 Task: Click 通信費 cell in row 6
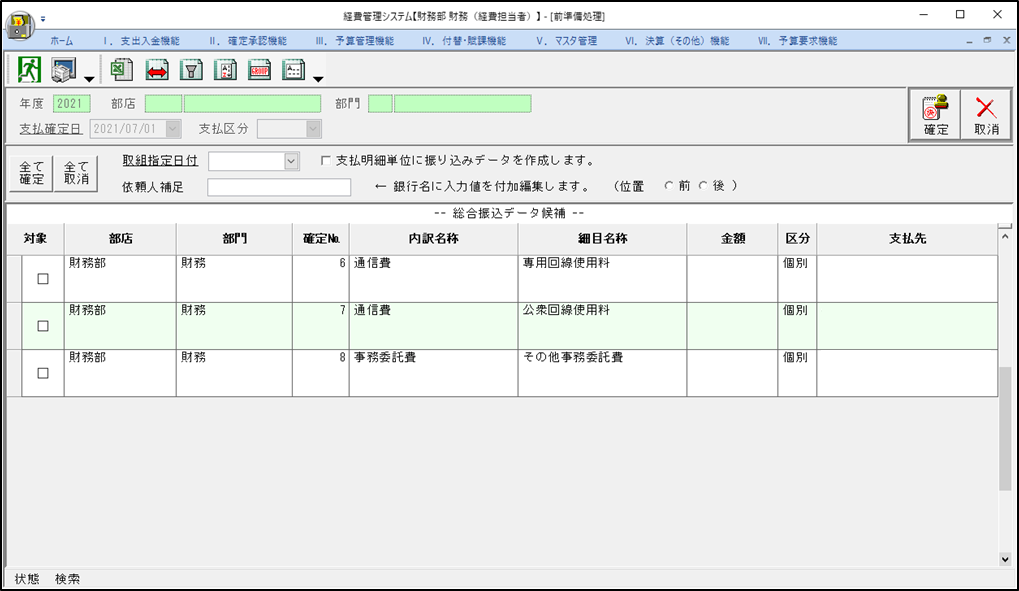point(433,279)
